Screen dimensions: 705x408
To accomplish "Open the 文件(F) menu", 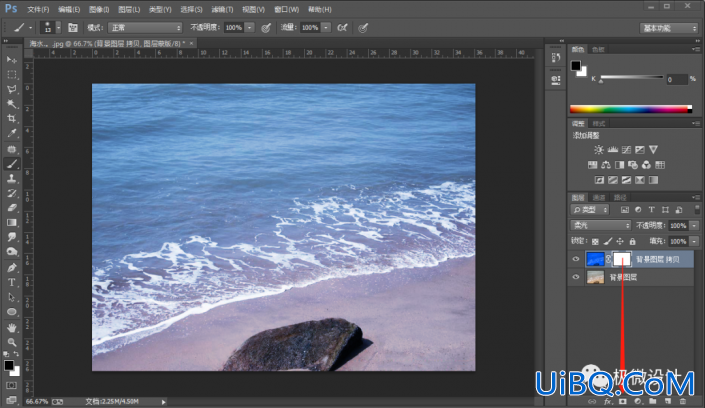I will [x=38, y=9].
